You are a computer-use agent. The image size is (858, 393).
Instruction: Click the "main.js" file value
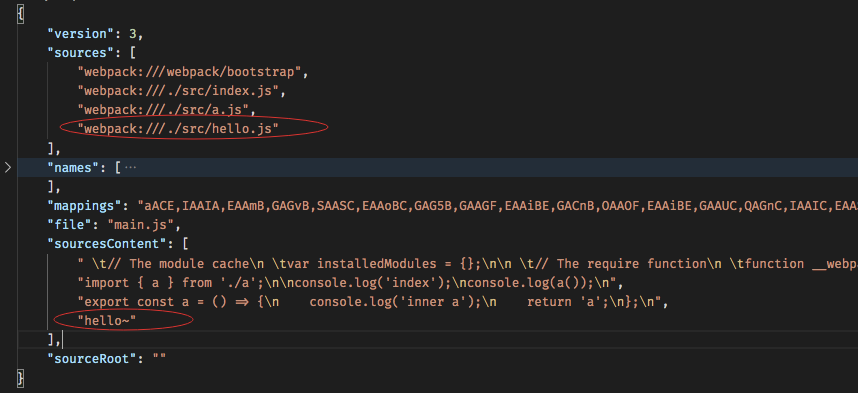(x=140, y=225)
